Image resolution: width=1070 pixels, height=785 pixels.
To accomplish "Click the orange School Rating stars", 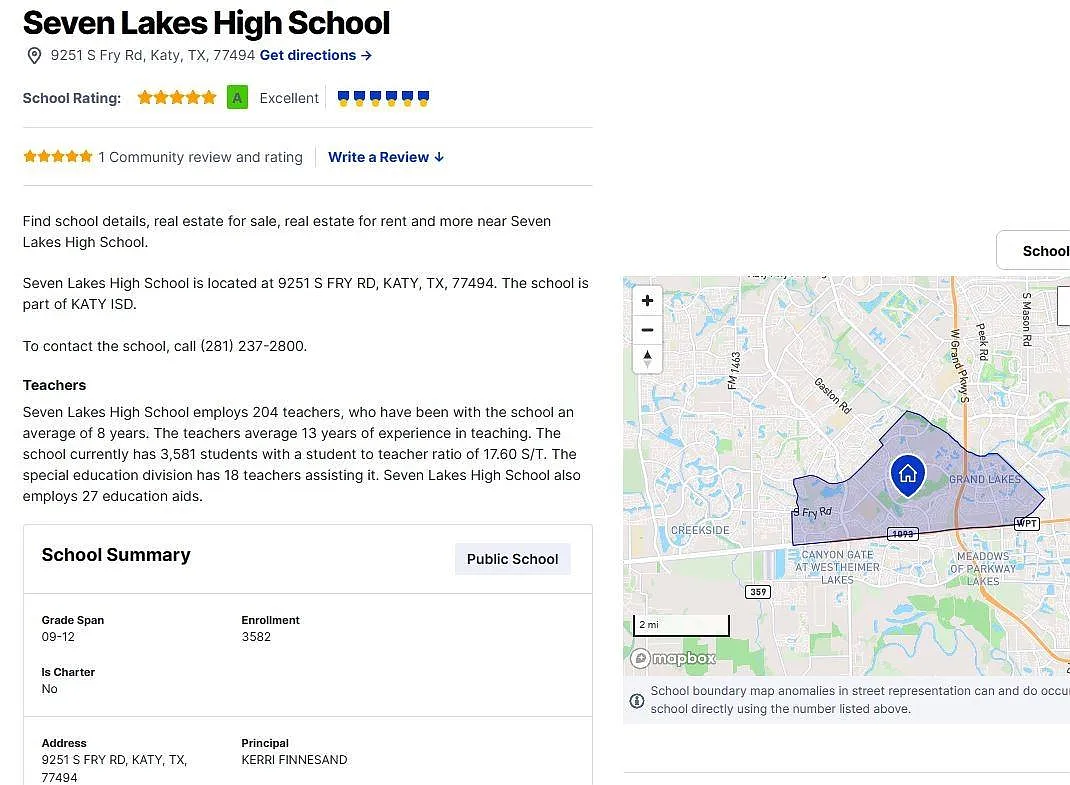I will pyautogui.click(x=177, y=98).
